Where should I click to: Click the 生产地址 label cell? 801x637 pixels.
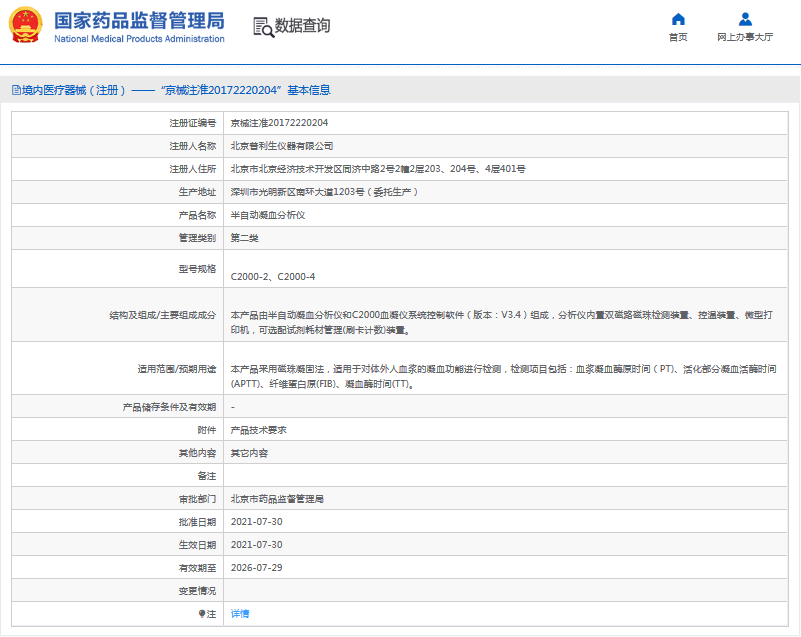pyautogui.click(x=117, y=192)
